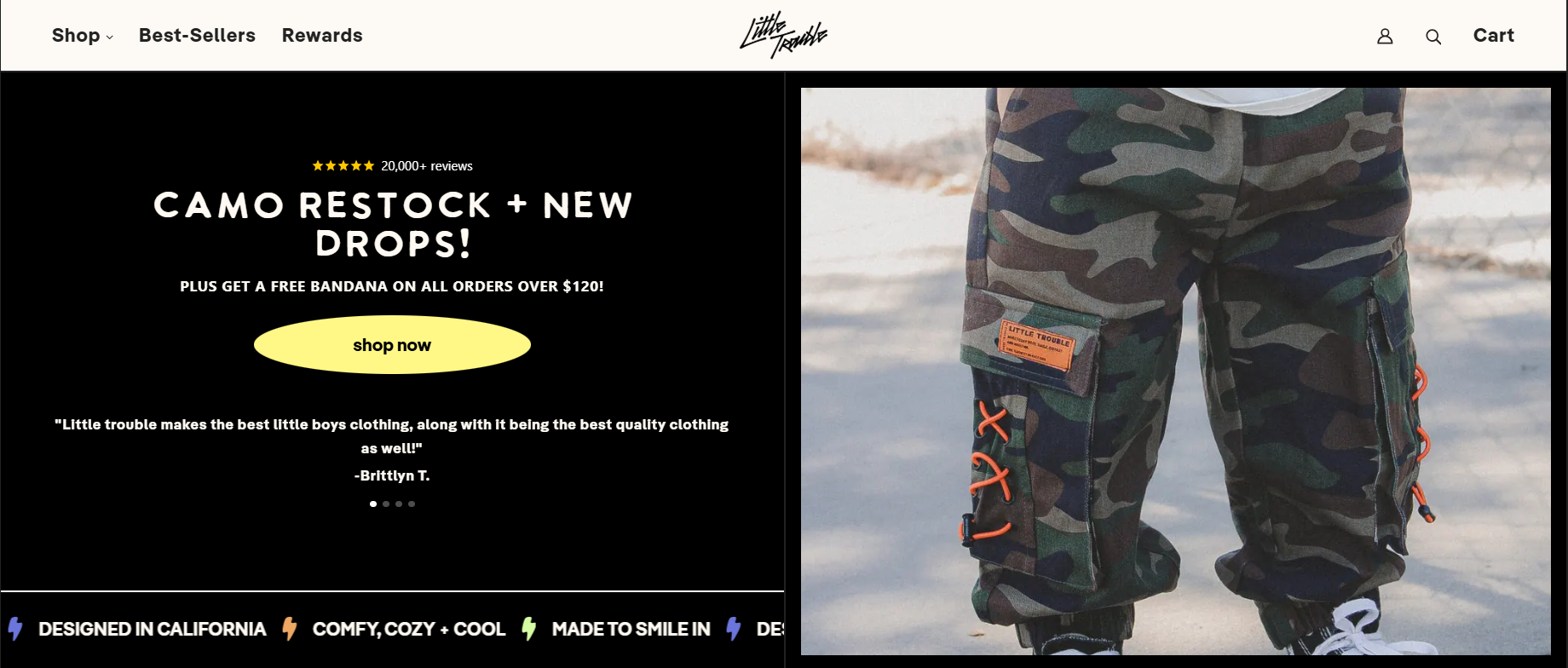Expand the Shop dropdown menu
The height and width of the screenshot is (668, 1568).
[82, 36]
